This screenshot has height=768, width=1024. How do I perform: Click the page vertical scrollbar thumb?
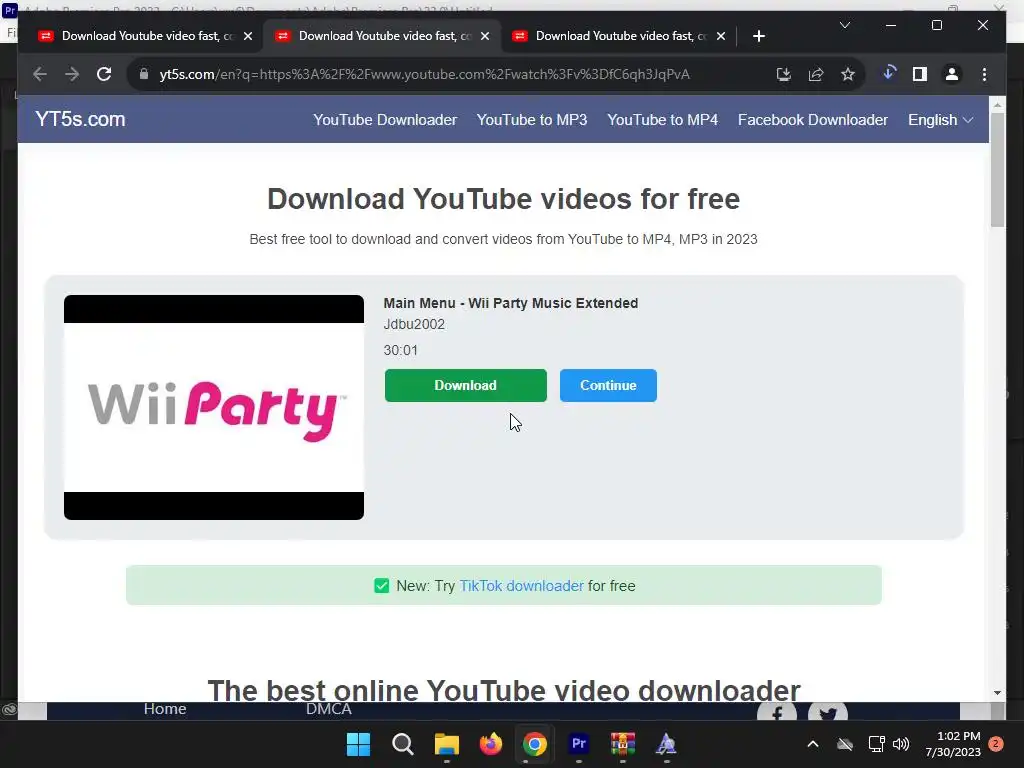coord(997,170)
